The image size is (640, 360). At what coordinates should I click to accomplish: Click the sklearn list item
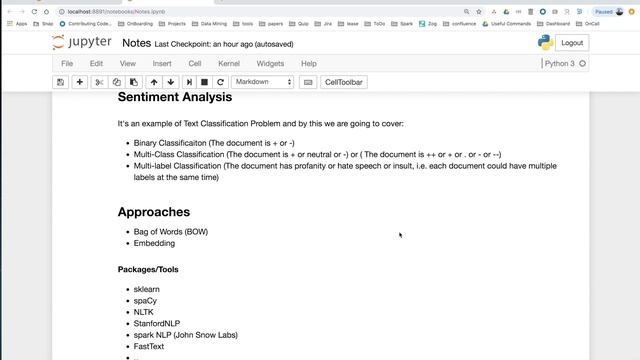(147, 289)
